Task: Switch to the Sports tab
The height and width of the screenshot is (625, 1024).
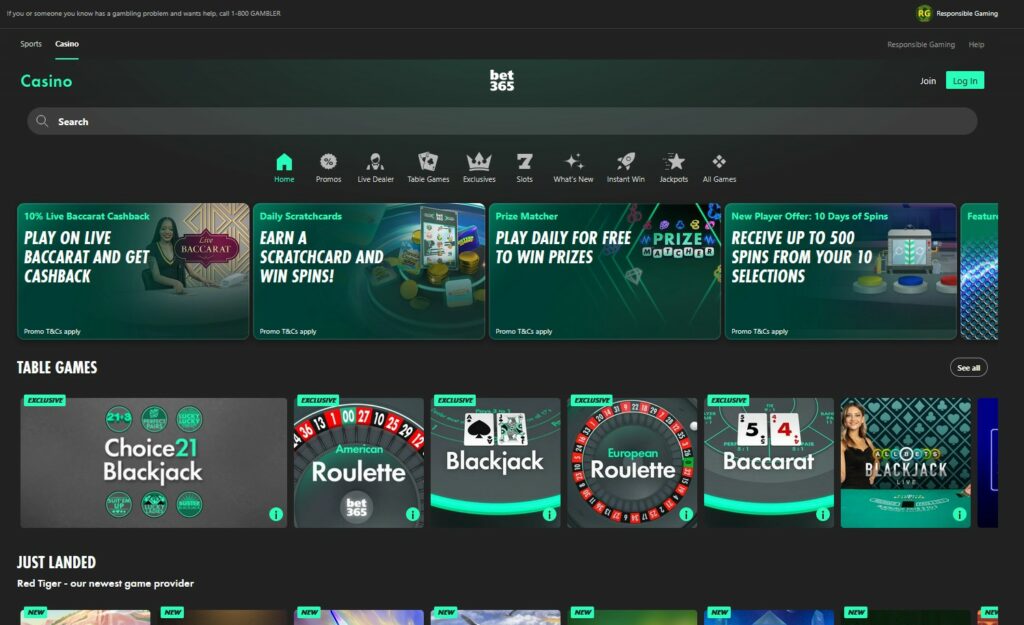Action: point(31,44)
